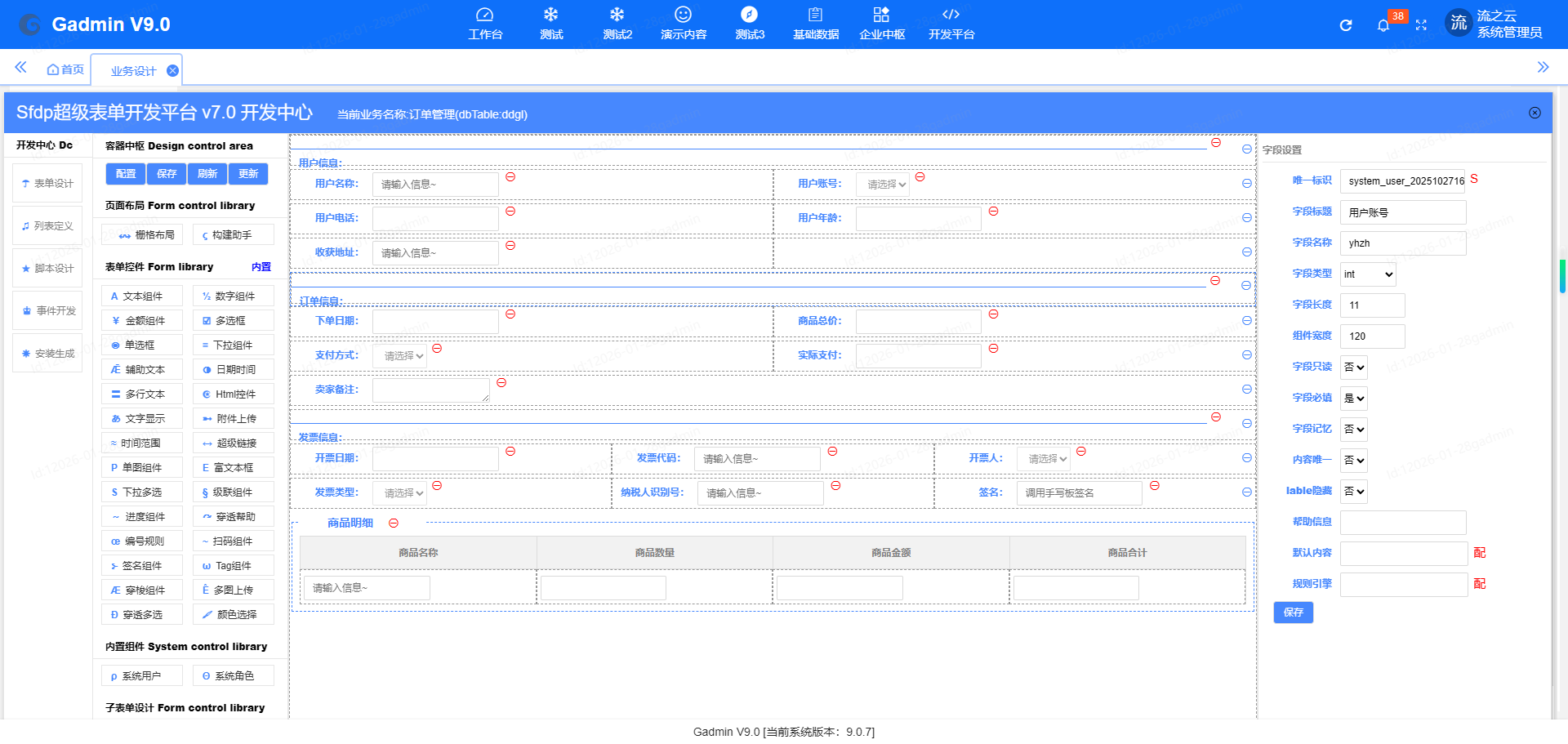This screenshot has width=1568, height=744.
Task: Open 开发平台 in the top navigation
Action: [x=951, y=24]
